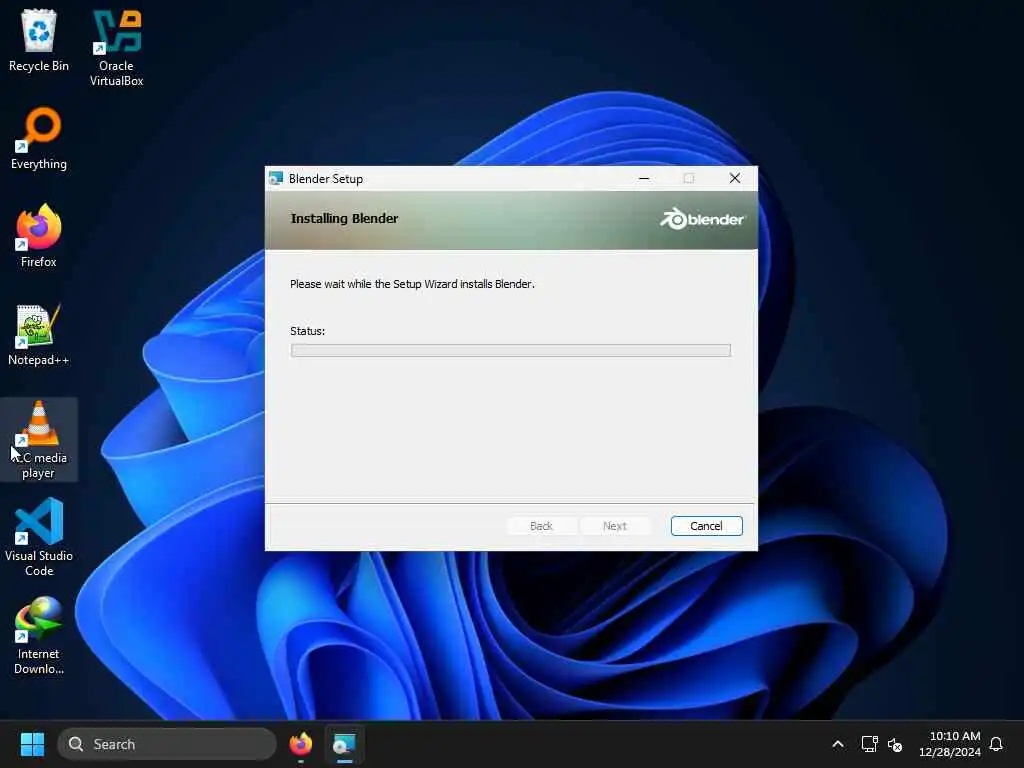Click the 'Installing Blender' heading text
This screenshot has height=768, width=1024.
pyautogui.click(x=344, y=219)
